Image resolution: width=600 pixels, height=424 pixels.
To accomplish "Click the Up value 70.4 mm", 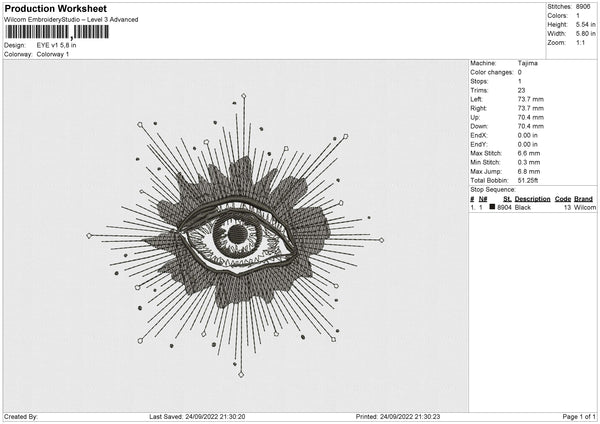I will click(x=530, y=117).
